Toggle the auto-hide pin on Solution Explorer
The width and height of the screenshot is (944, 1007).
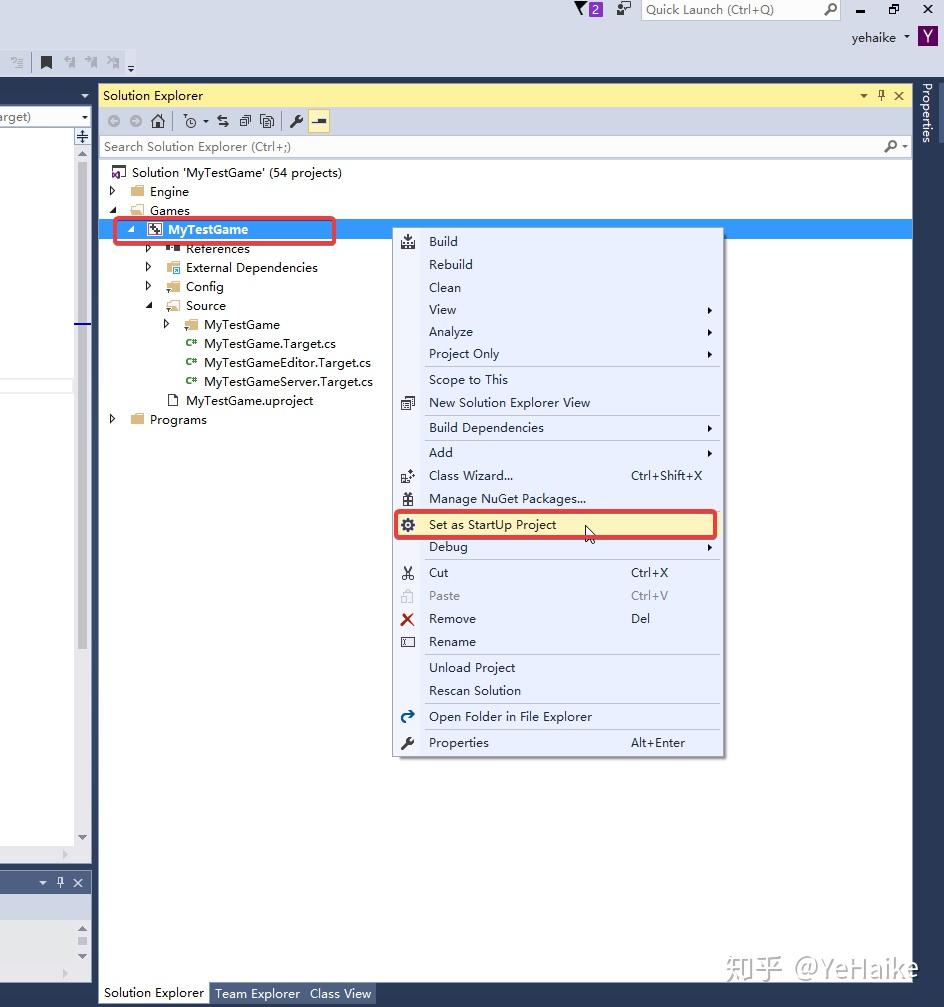point(882,96)
